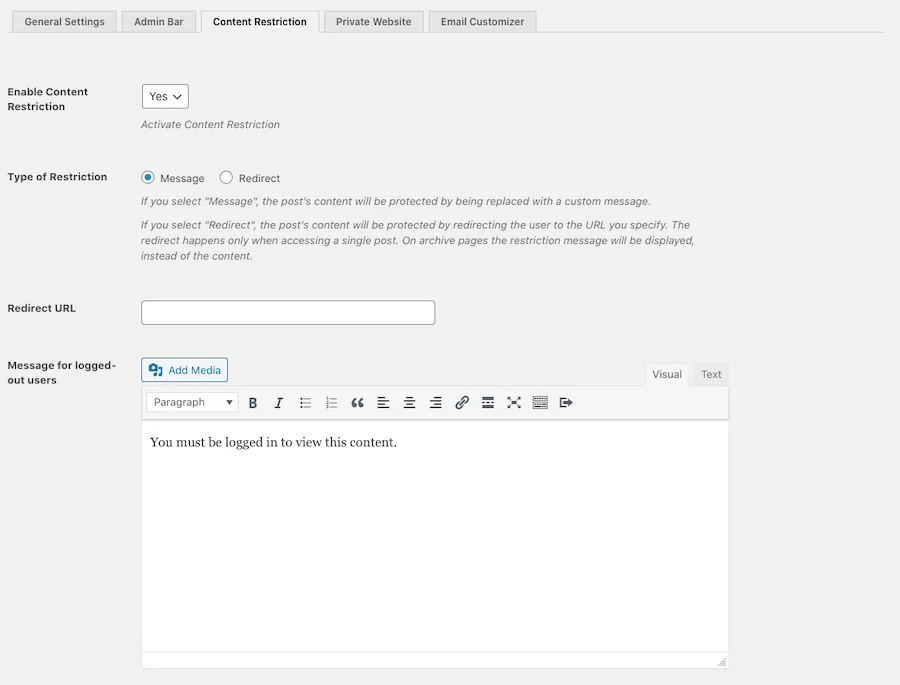The width and height of the screenshot is (900, 685).
Task: Click 'Message for logged-out users' label
Action: click(61, 373)
